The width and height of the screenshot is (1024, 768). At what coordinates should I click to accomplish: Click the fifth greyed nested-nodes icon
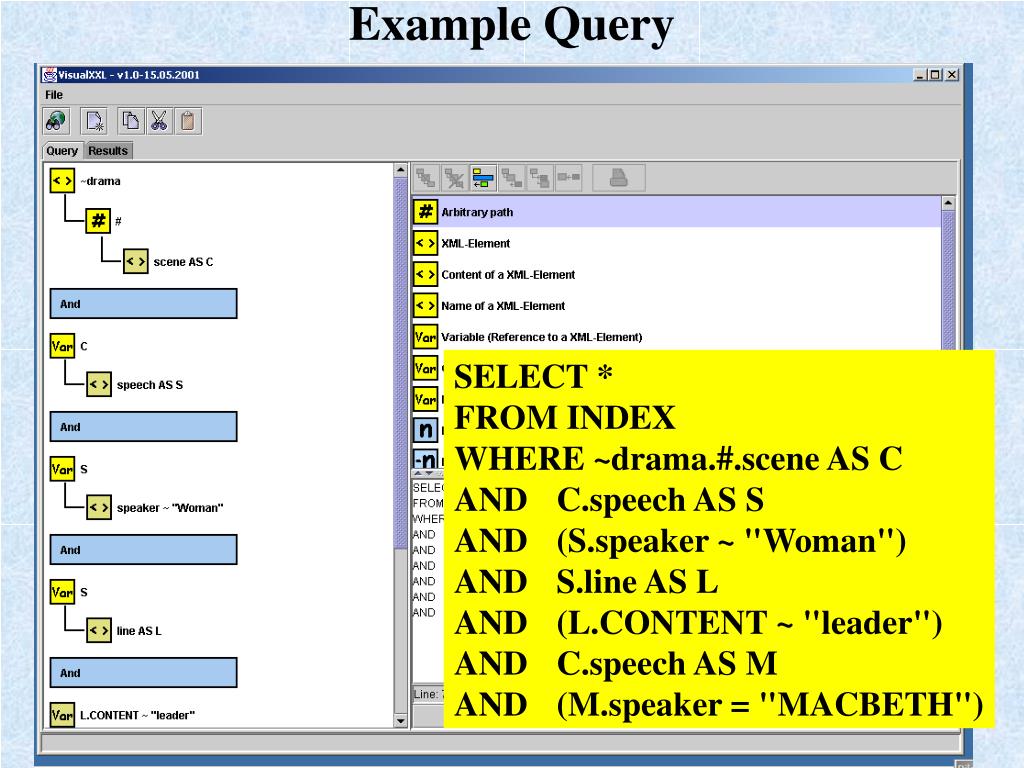[540, 178]
